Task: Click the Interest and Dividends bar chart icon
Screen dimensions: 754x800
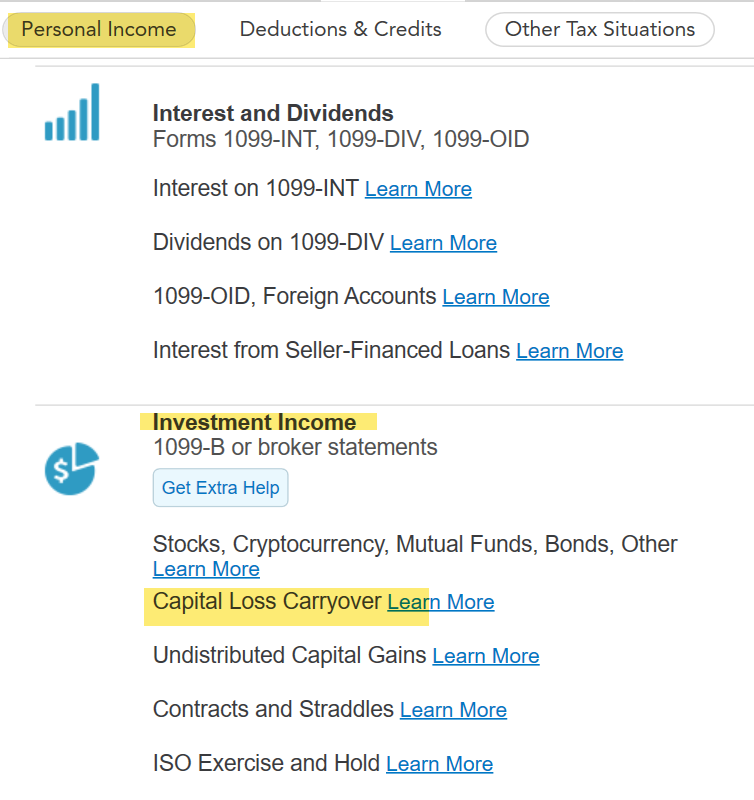Action: [72, 113]
